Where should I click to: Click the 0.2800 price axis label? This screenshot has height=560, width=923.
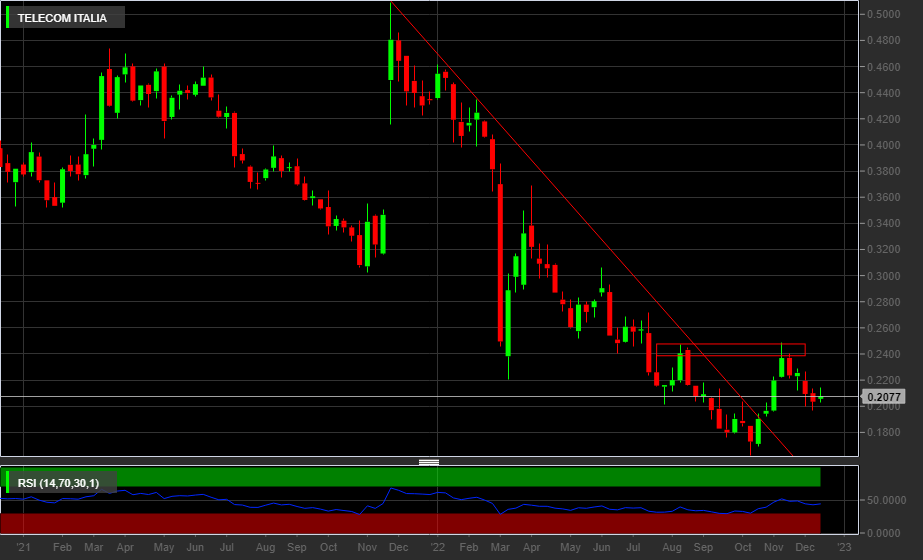click(x=884, y=302)
